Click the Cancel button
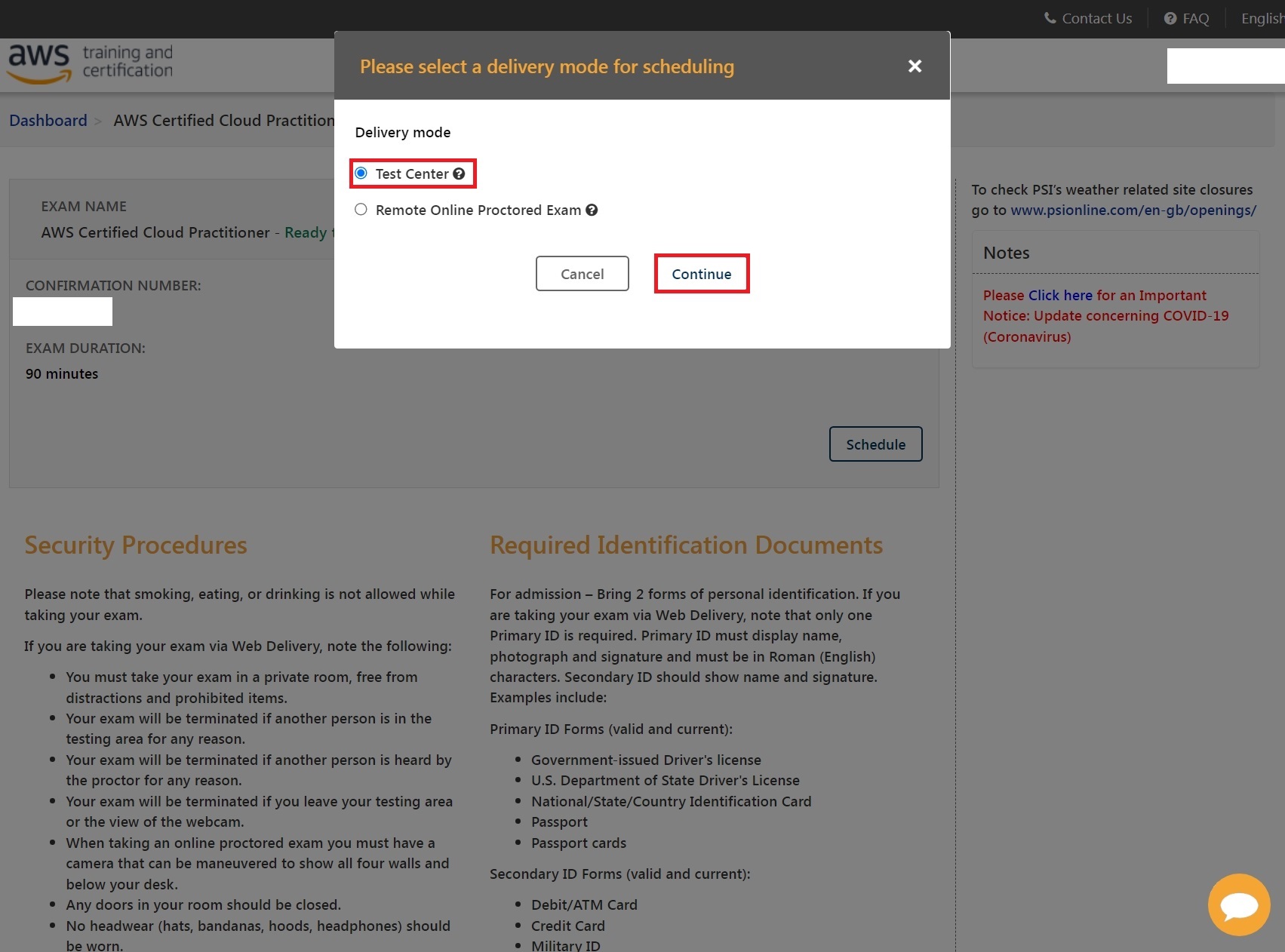This screenshot has height=952, width=1285. point(582,274)
